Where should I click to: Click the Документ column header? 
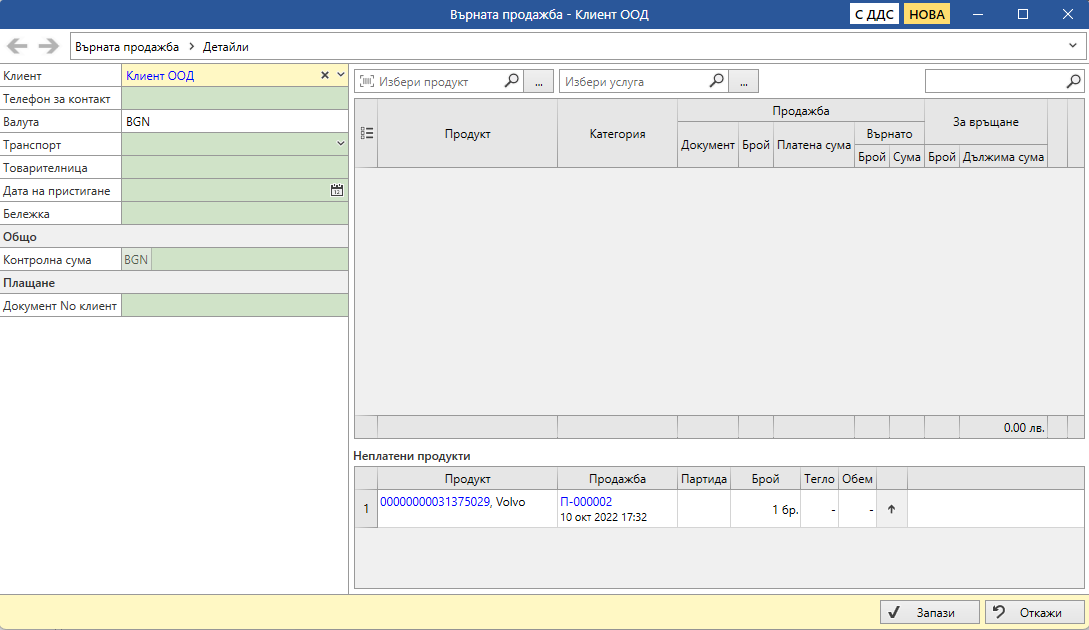point(708,144)
